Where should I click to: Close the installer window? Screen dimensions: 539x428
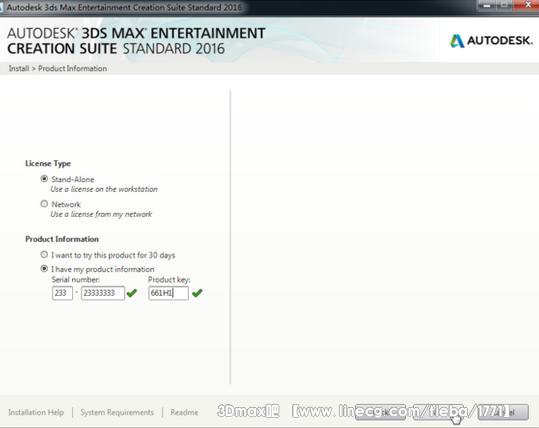pyautogui.click(x=526, y=5)
